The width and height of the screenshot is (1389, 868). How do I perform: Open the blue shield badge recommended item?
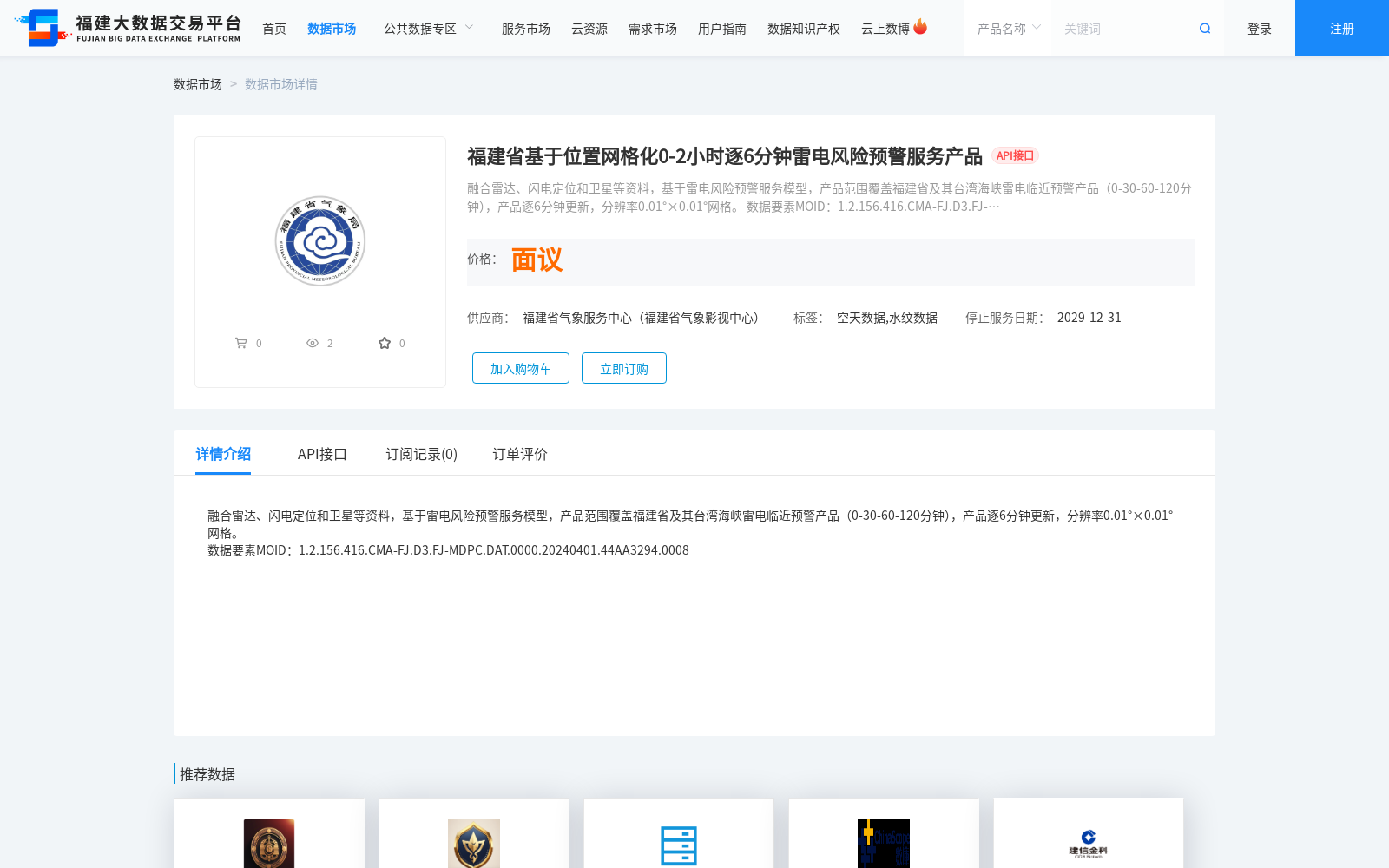(474, 843)
